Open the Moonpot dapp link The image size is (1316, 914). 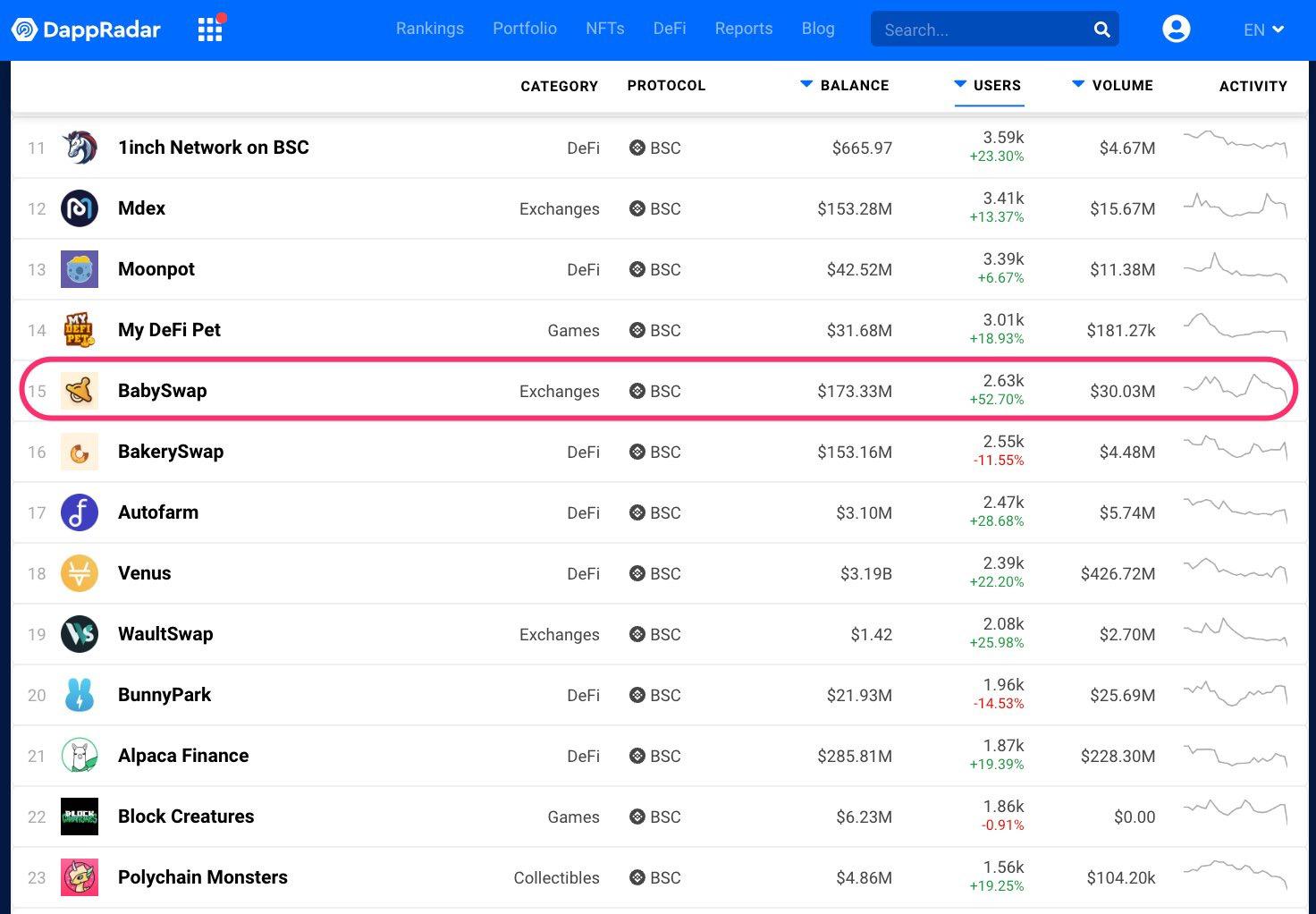coord(156,269)
